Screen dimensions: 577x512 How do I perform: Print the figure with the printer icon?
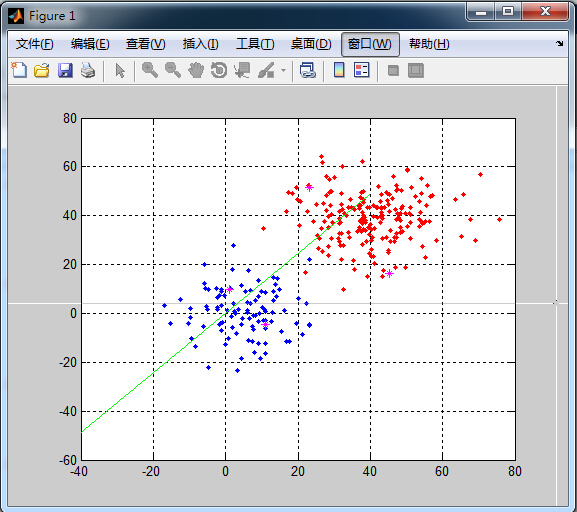pyautogui.click(x=88, y=70)
